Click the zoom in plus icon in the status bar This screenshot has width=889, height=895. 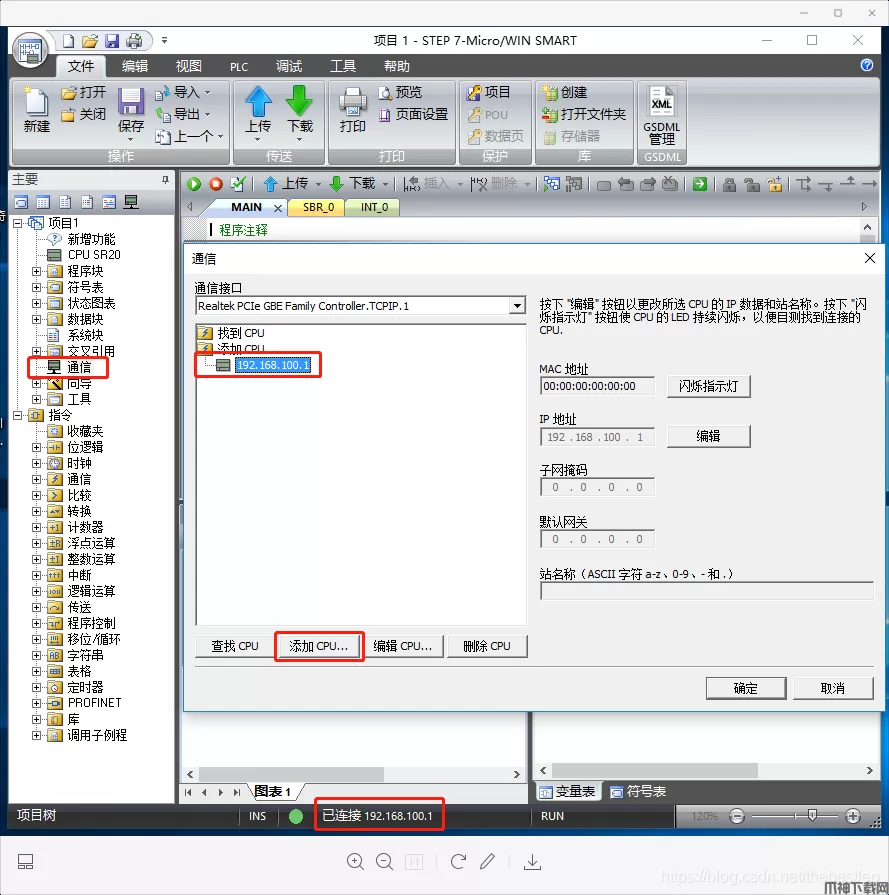(x=853, y=816)
